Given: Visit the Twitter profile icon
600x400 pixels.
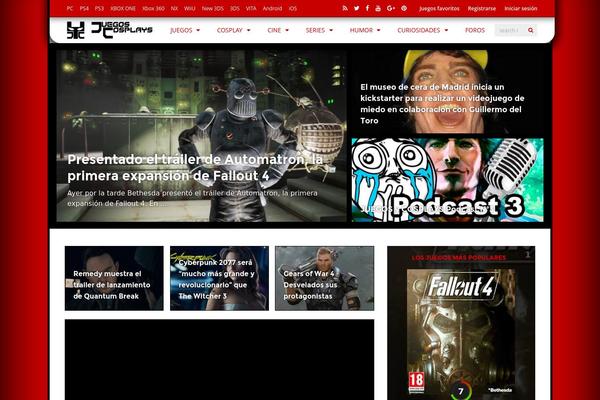Looking at the screenshot, I should pyautogui.click(x=356, y=8).
